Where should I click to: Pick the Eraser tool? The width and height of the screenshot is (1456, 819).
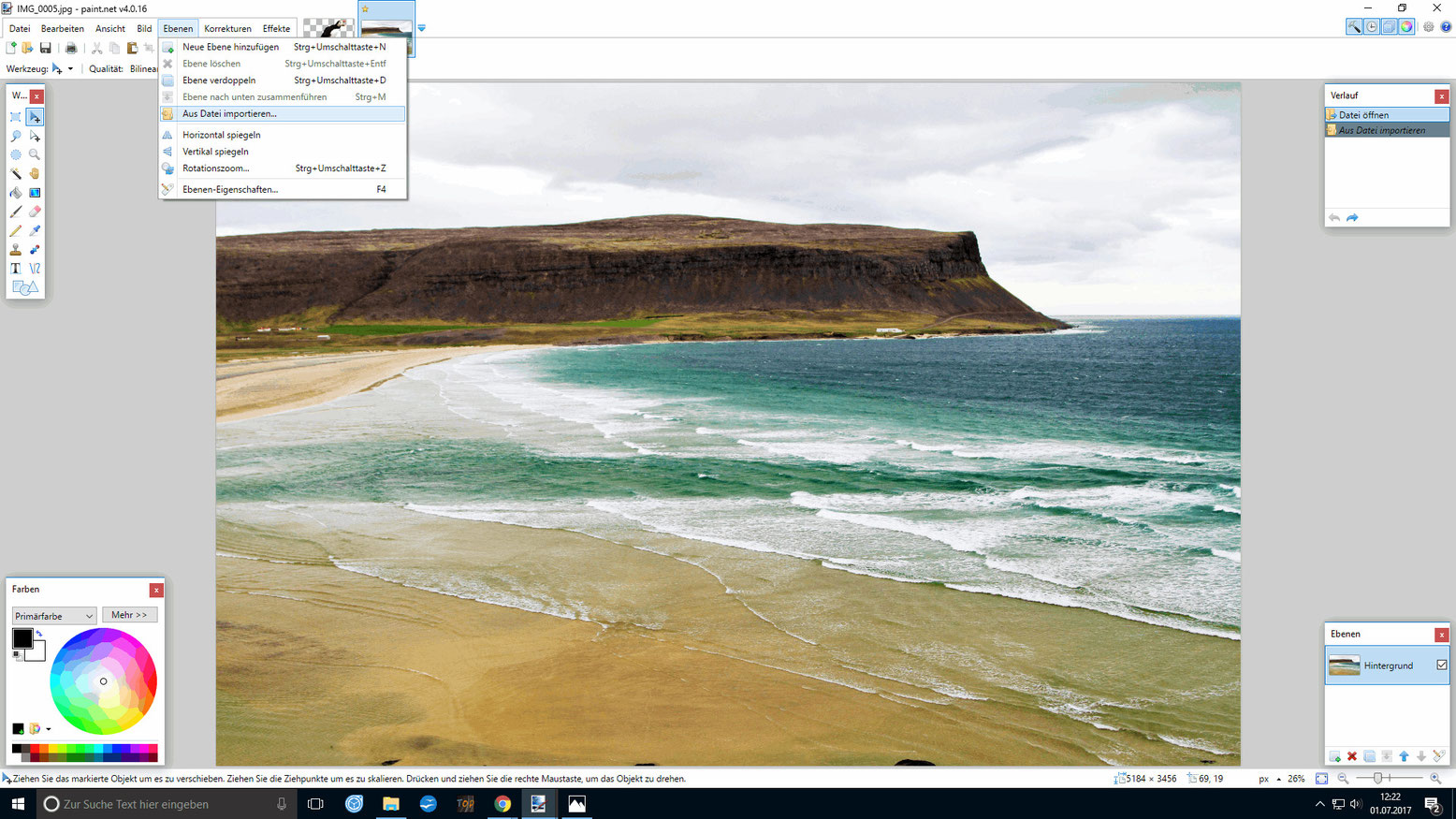tap(35, 212)
